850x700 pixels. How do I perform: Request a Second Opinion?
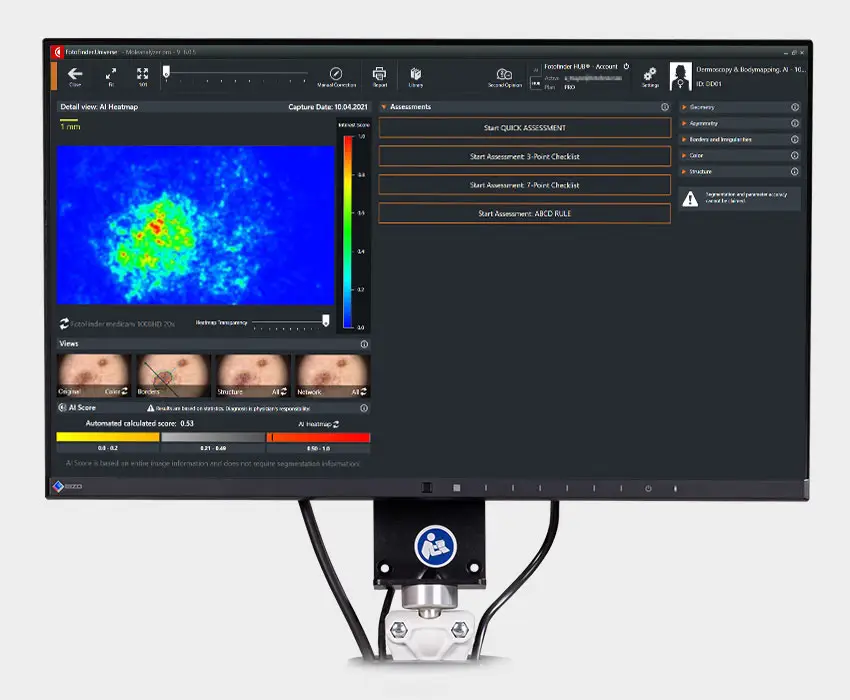click(x=505, y=74)
